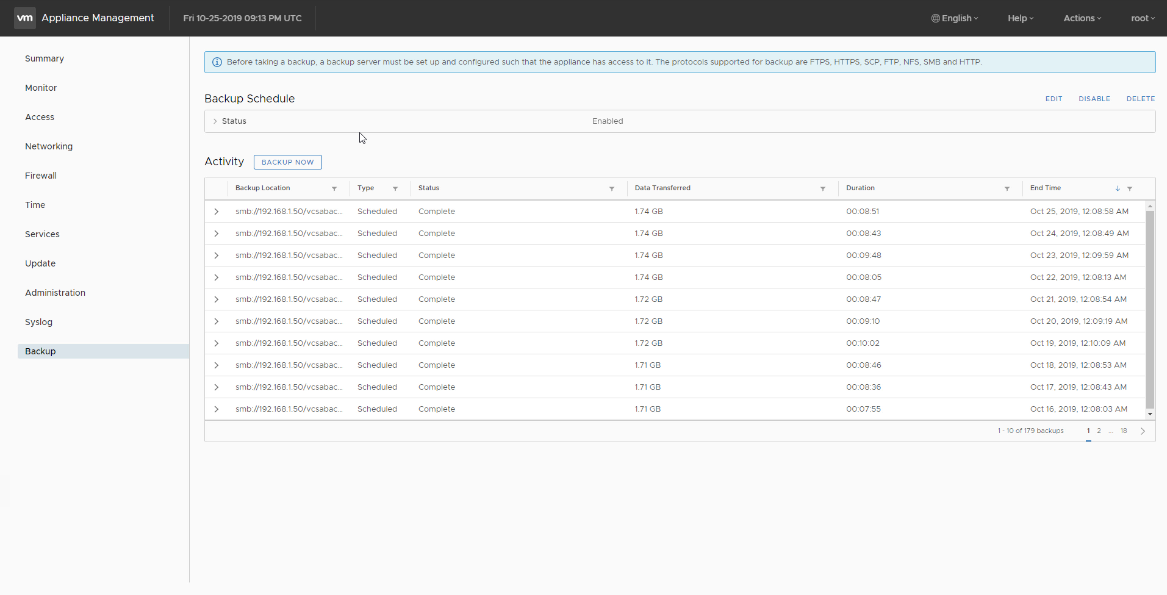Open the Summary section in sidebar
The height and width of the screenshot is (595, 1167).
[x=45, y=59]
